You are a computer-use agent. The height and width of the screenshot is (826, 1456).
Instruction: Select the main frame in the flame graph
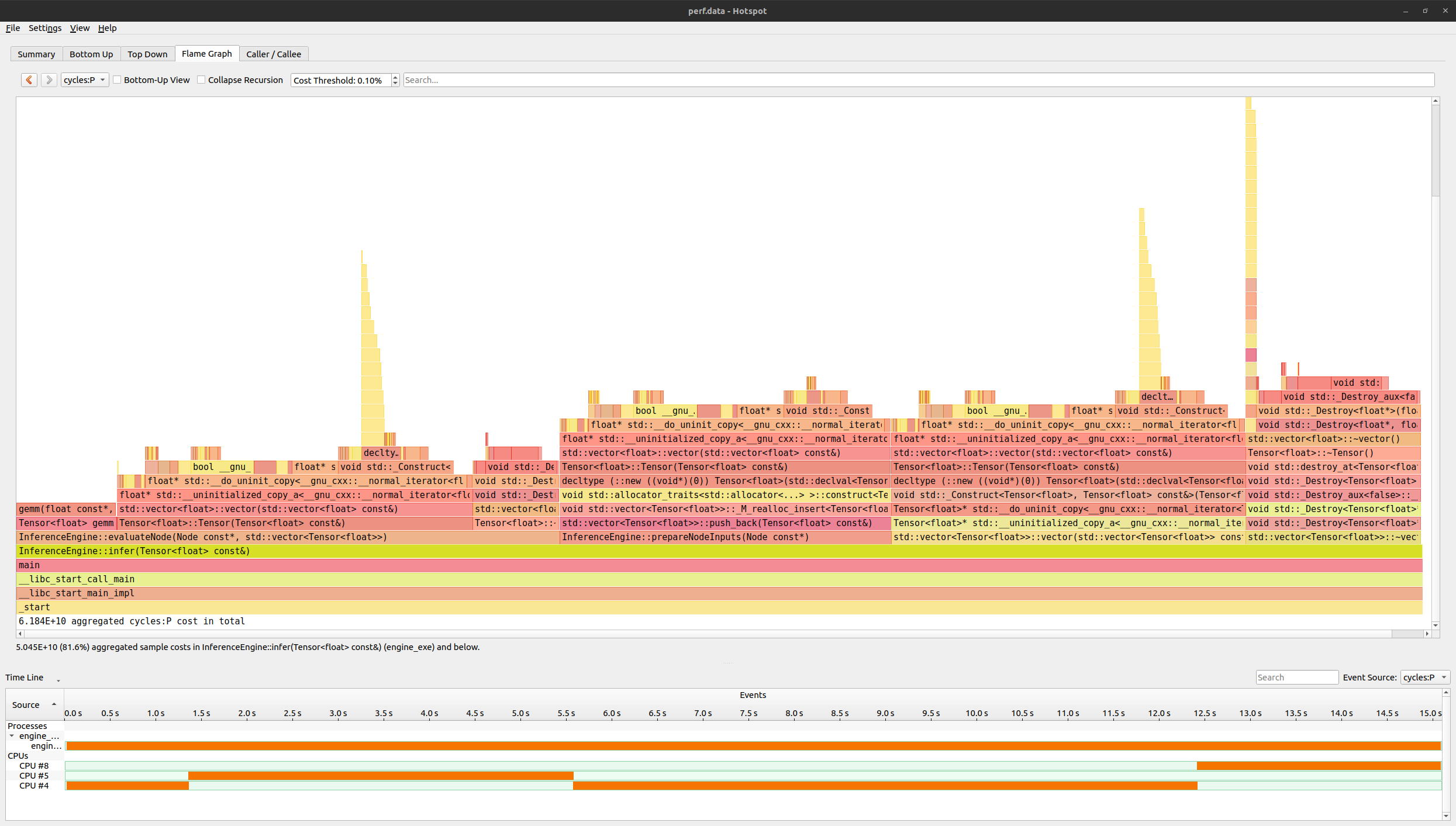point(719,565)
